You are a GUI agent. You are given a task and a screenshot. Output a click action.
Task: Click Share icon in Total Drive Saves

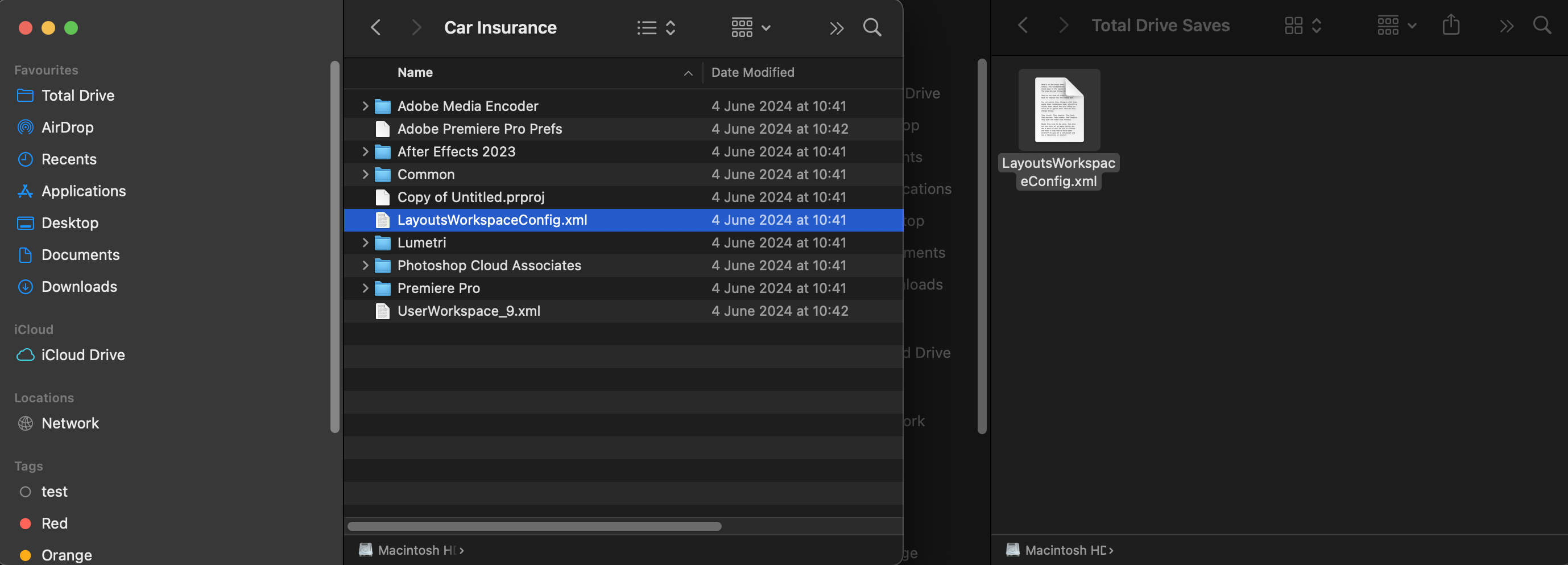click(1451, 25)
